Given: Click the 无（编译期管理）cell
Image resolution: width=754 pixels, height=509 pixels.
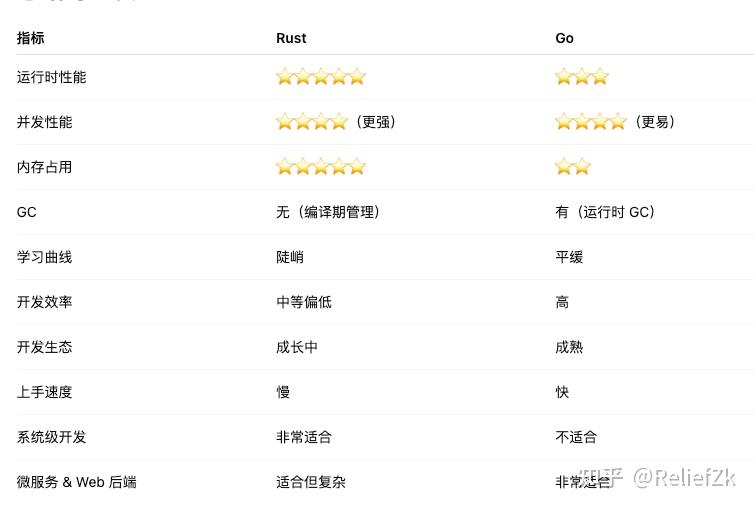Looking at the screenshot, I should coord(328,212).
